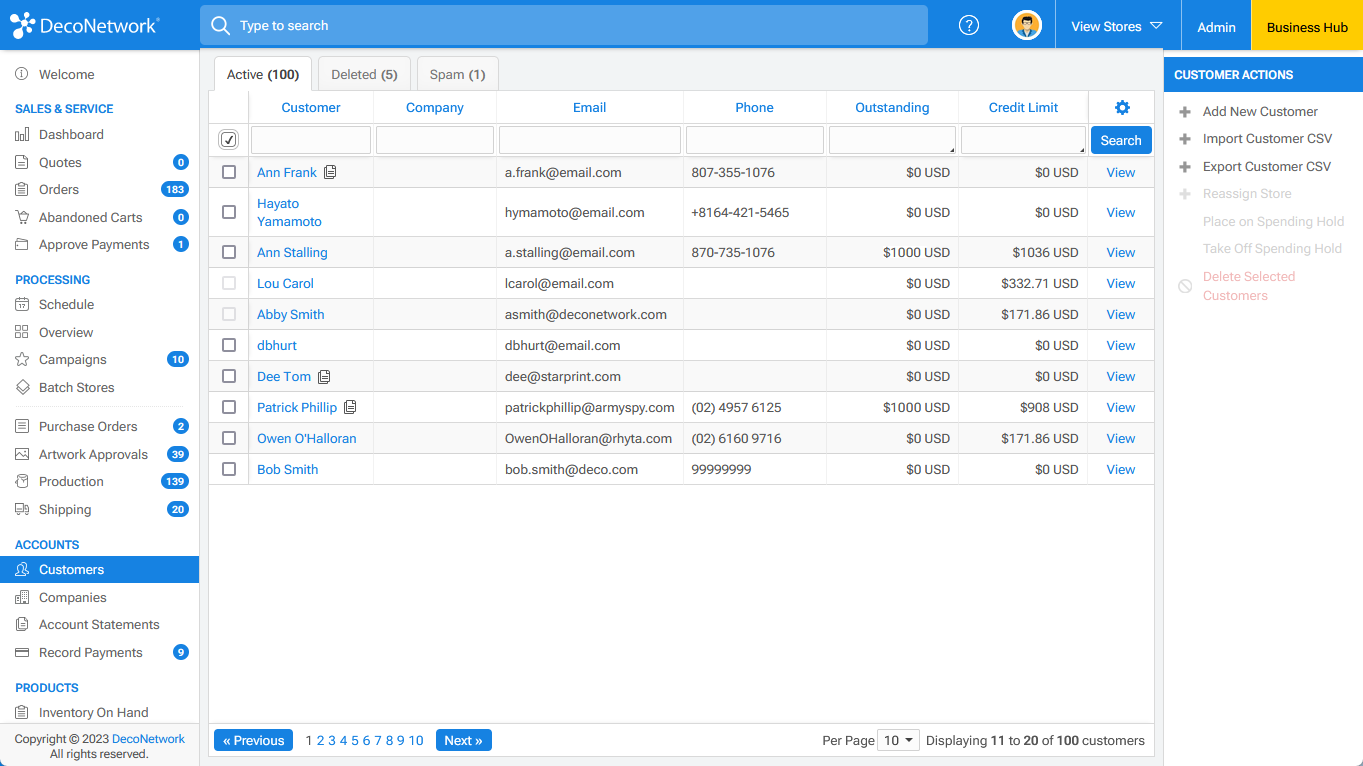Click the Quotes sidebar icon
Viewport: 1363px width, 766px height.
(x=22, y=162)
